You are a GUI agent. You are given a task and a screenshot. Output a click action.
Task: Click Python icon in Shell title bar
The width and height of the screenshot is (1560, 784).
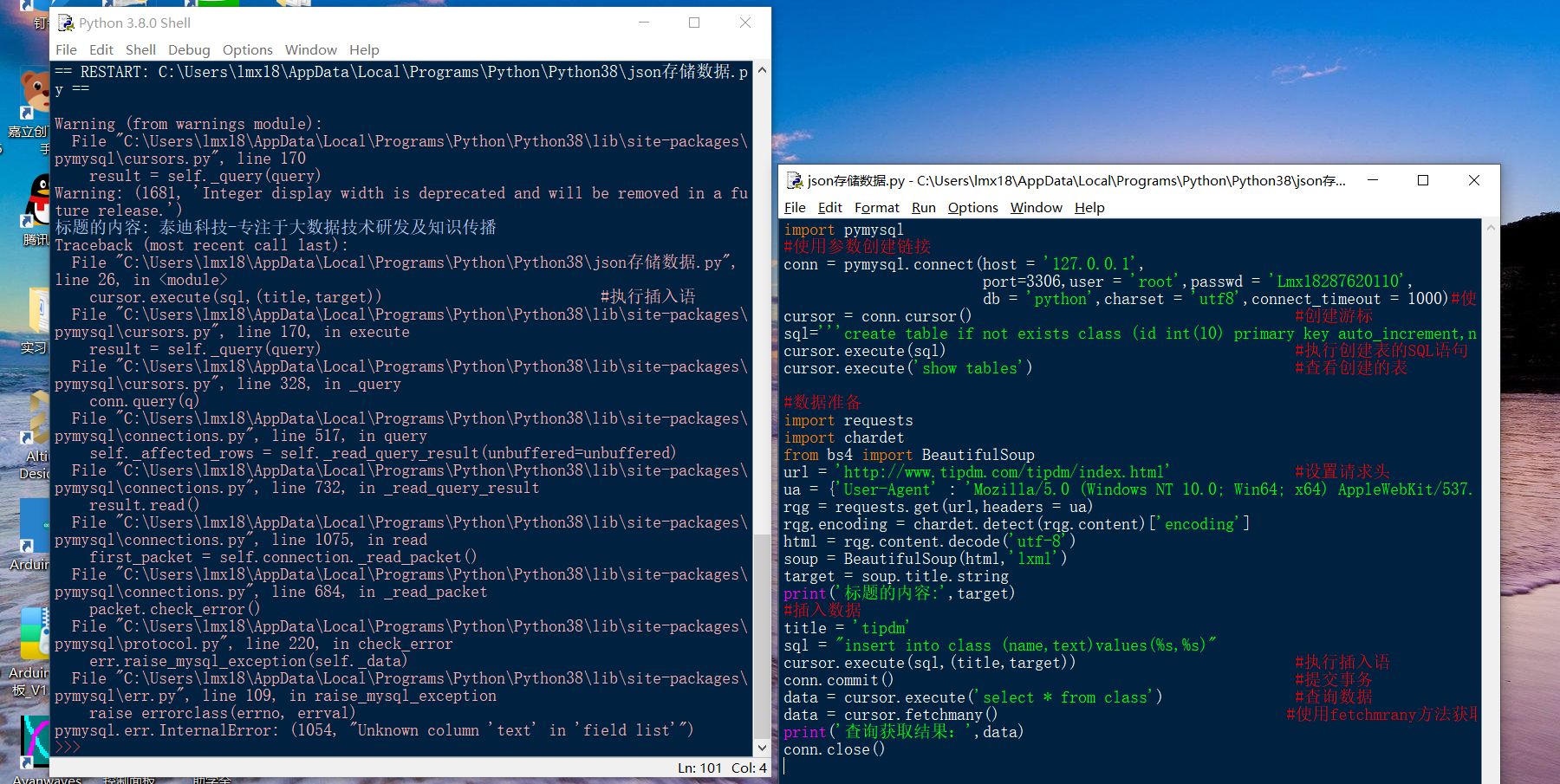tap(66, 23)
